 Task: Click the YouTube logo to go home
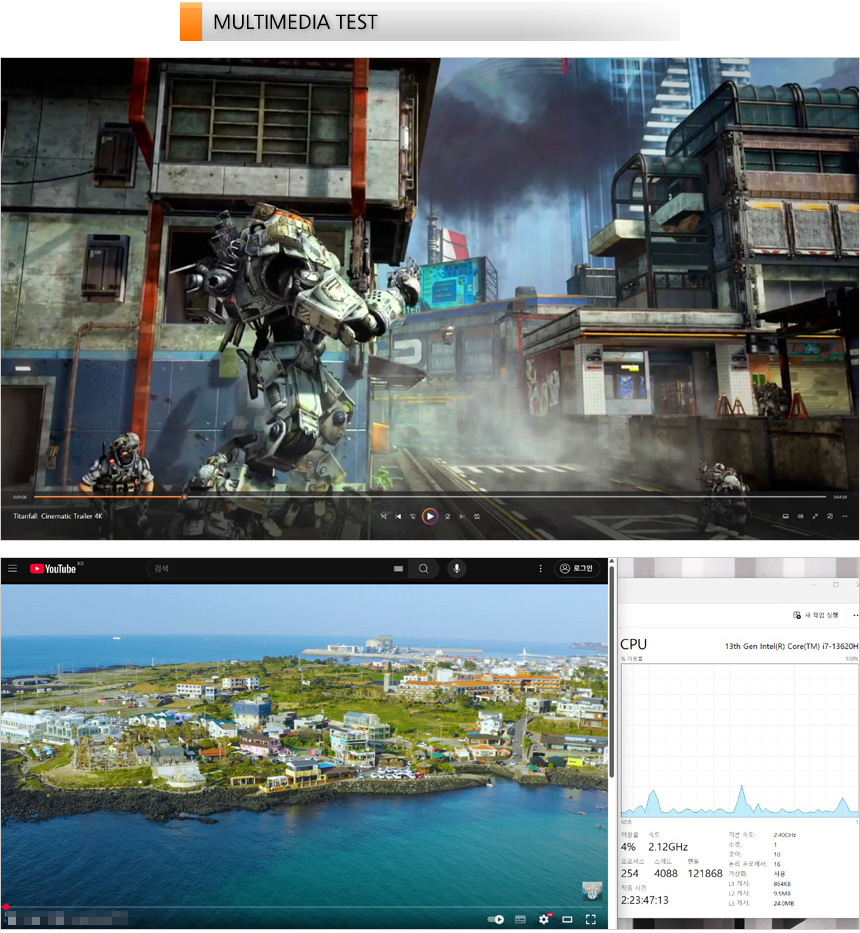click(54, 569)
